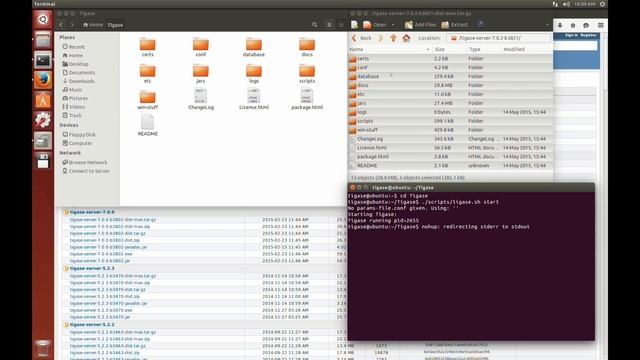Open Archive Manager toolbar overflow arrow

pyautogui.click(x=547, y=25)
